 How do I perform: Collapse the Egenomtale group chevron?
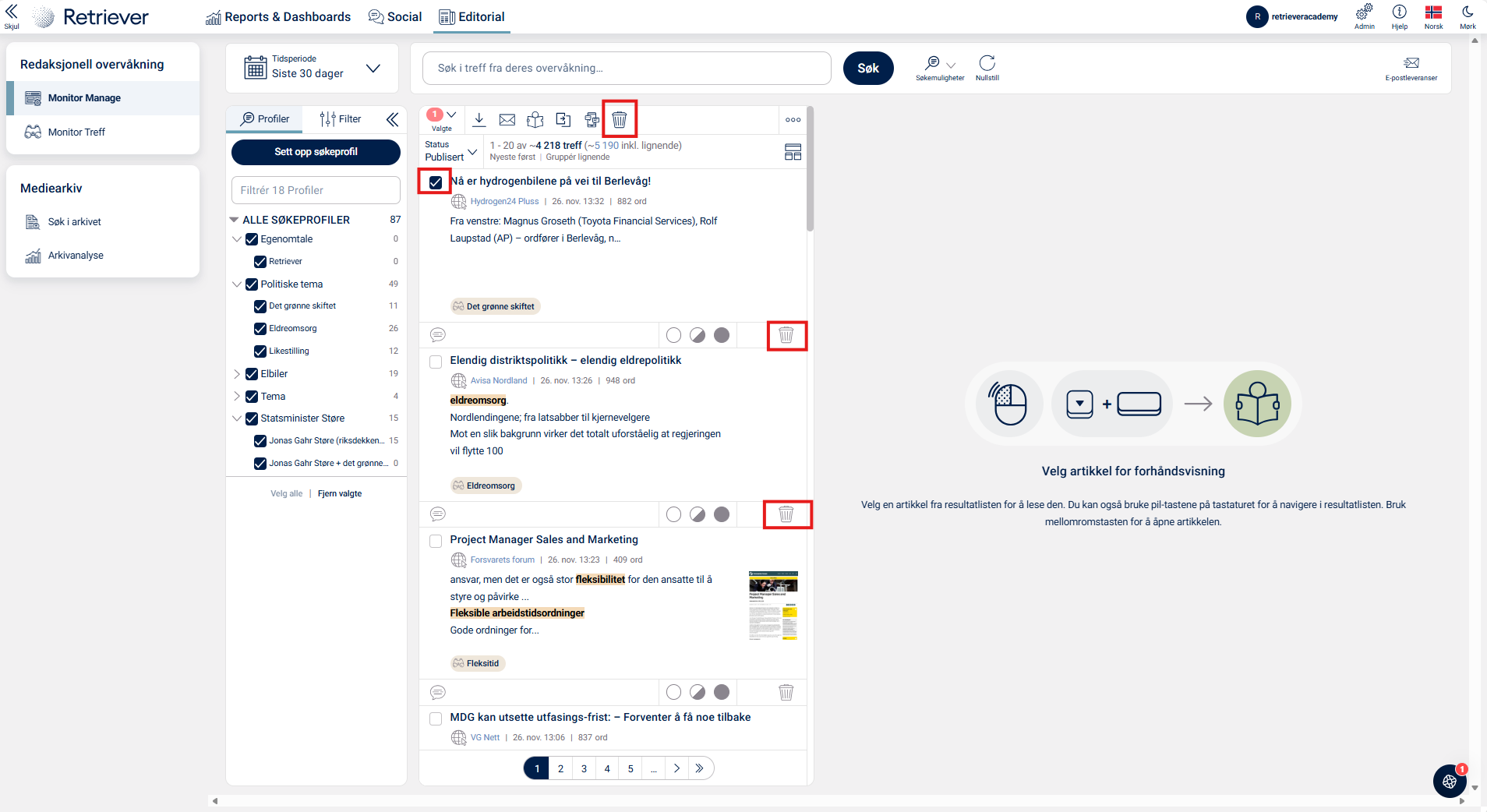point(237,239)
